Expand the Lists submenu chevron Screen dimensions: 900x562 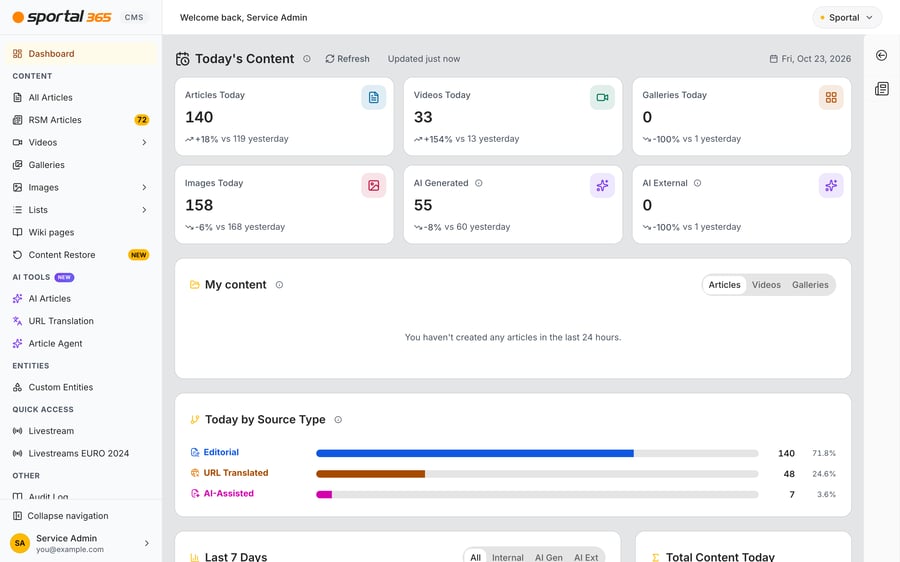(144, 210)
